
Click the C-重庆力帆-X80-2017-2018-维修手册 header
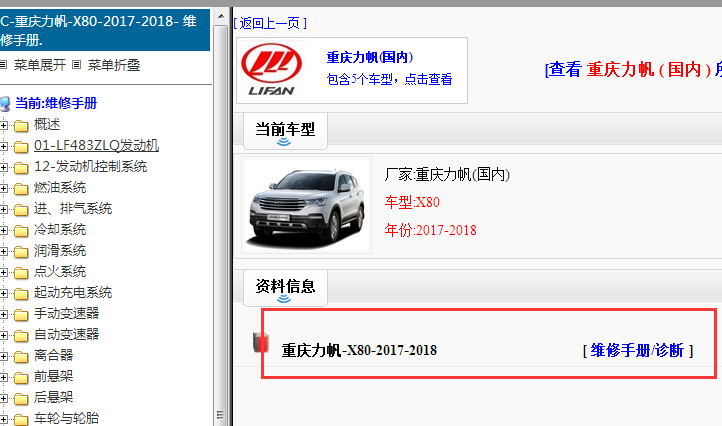pos(105,30)
